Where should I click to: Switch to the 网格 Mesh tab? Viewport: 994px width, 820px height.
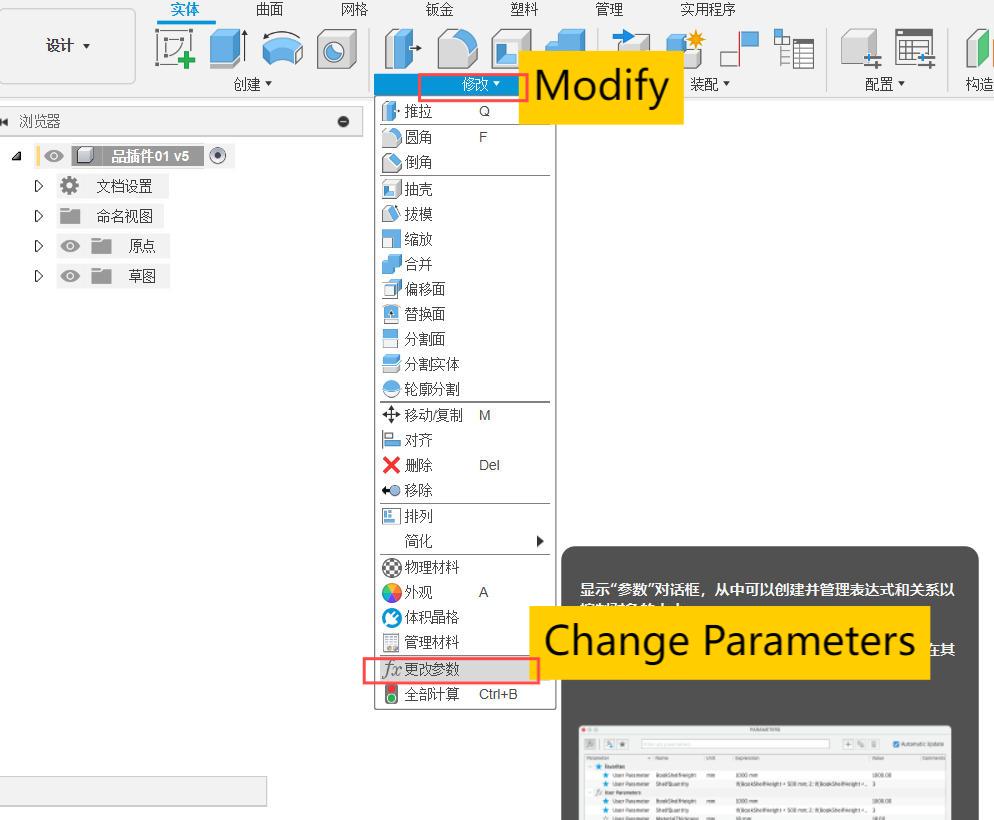click(354, 10)
